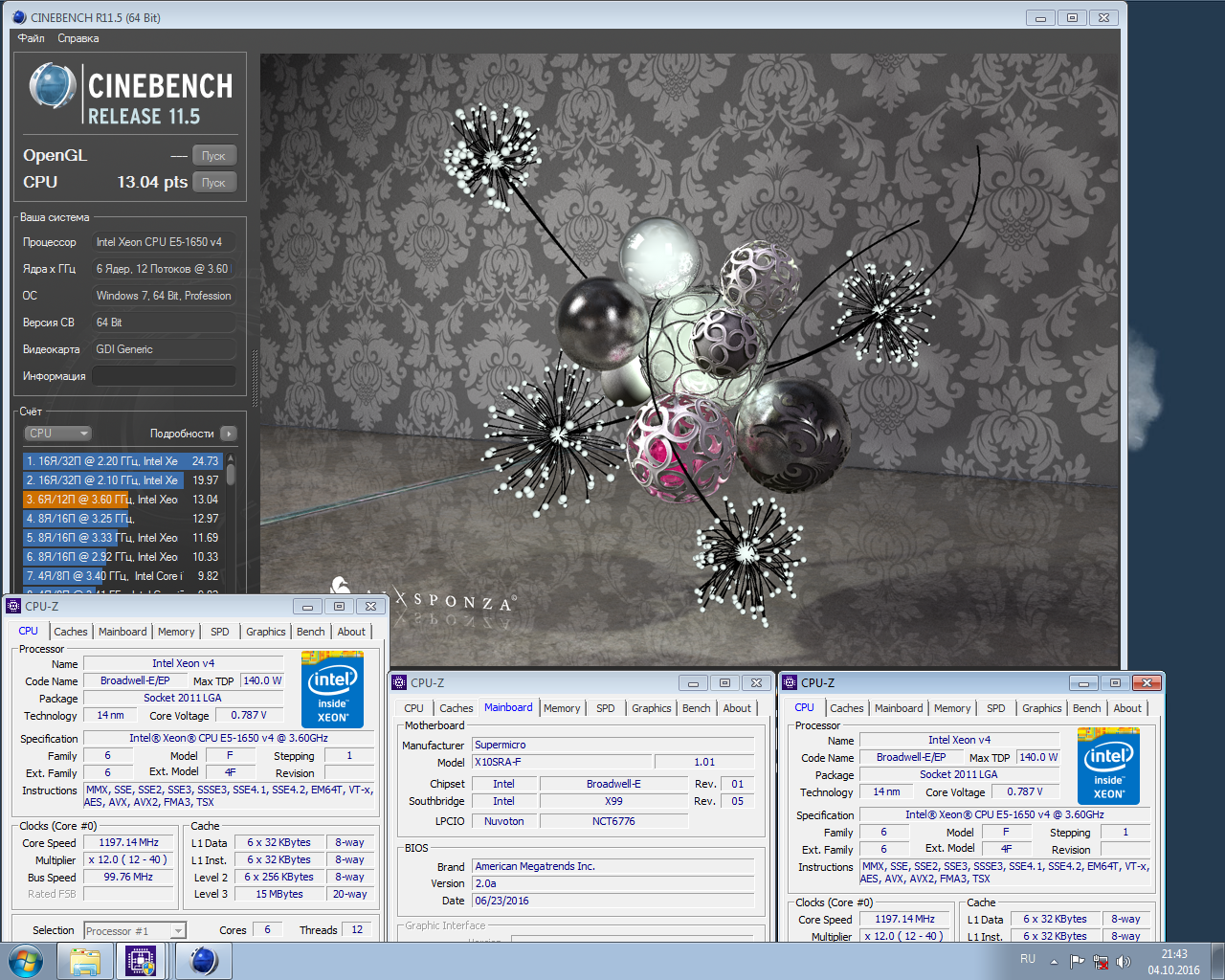The height and width of the screenshot is (980, 1225).
Task: Open Memory tab in right CPU-Z window
Action: [x=952, y=708]
